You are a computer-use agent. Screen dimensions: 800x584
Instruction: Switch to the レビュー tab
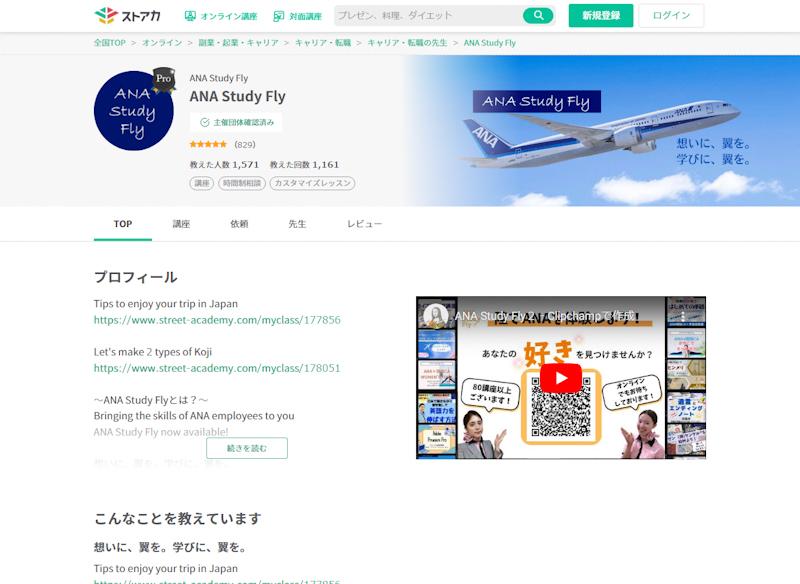(364, 224)
